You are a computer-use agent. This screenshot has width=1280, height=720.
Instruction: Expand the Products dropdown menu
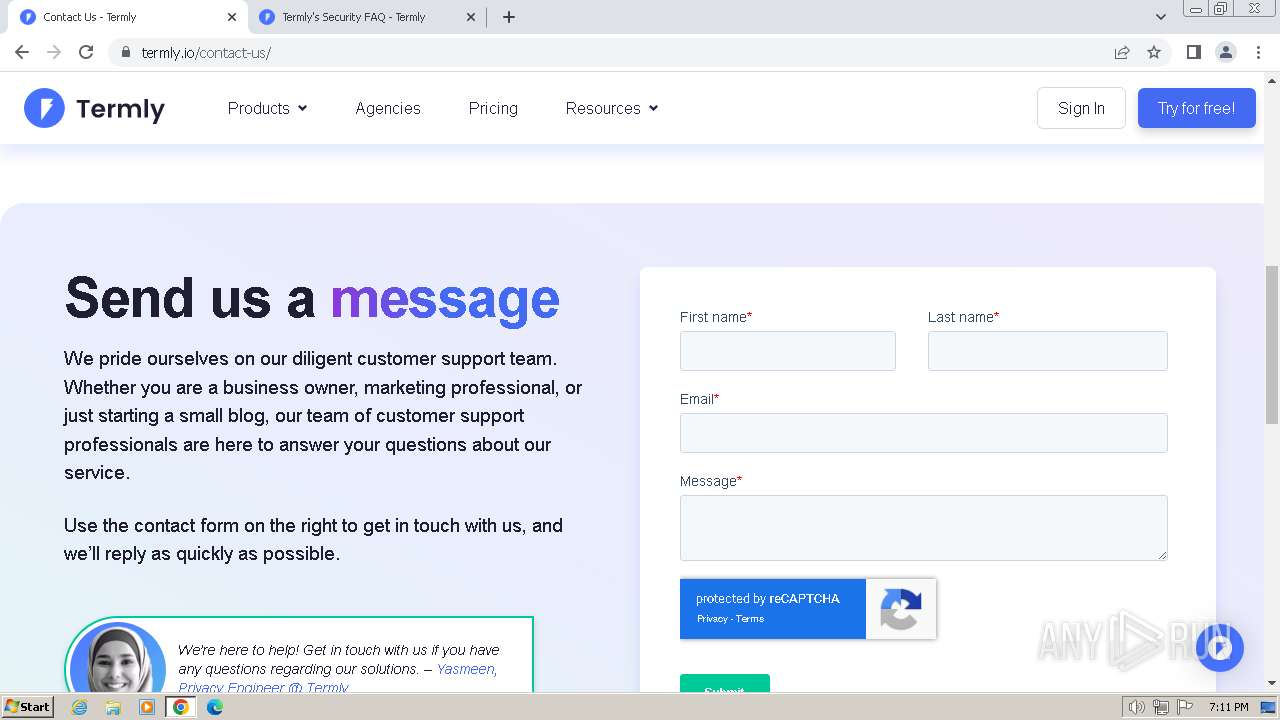[x=267, y=108]
